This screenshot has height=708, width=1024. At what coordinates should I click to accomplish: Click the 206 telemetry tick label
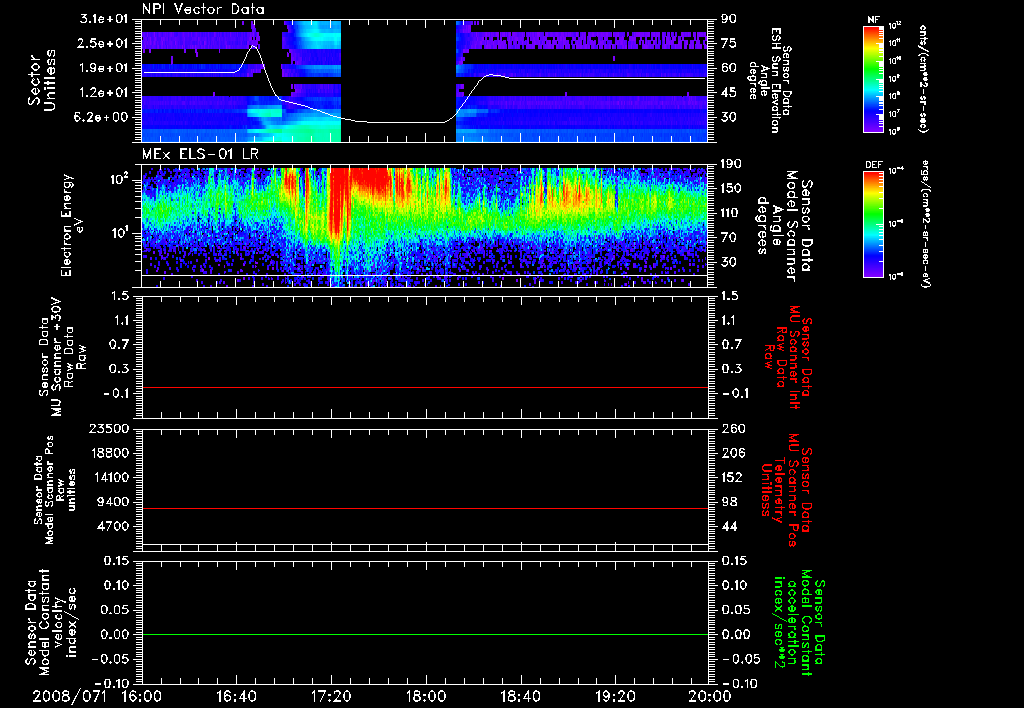[x=732, y=453]
